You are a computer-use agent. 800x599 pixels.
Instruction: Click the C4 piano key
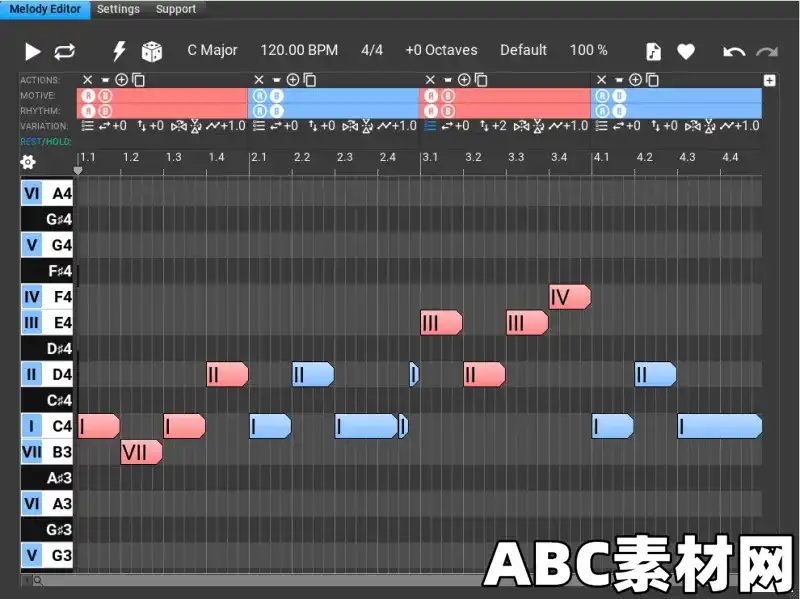47,426
